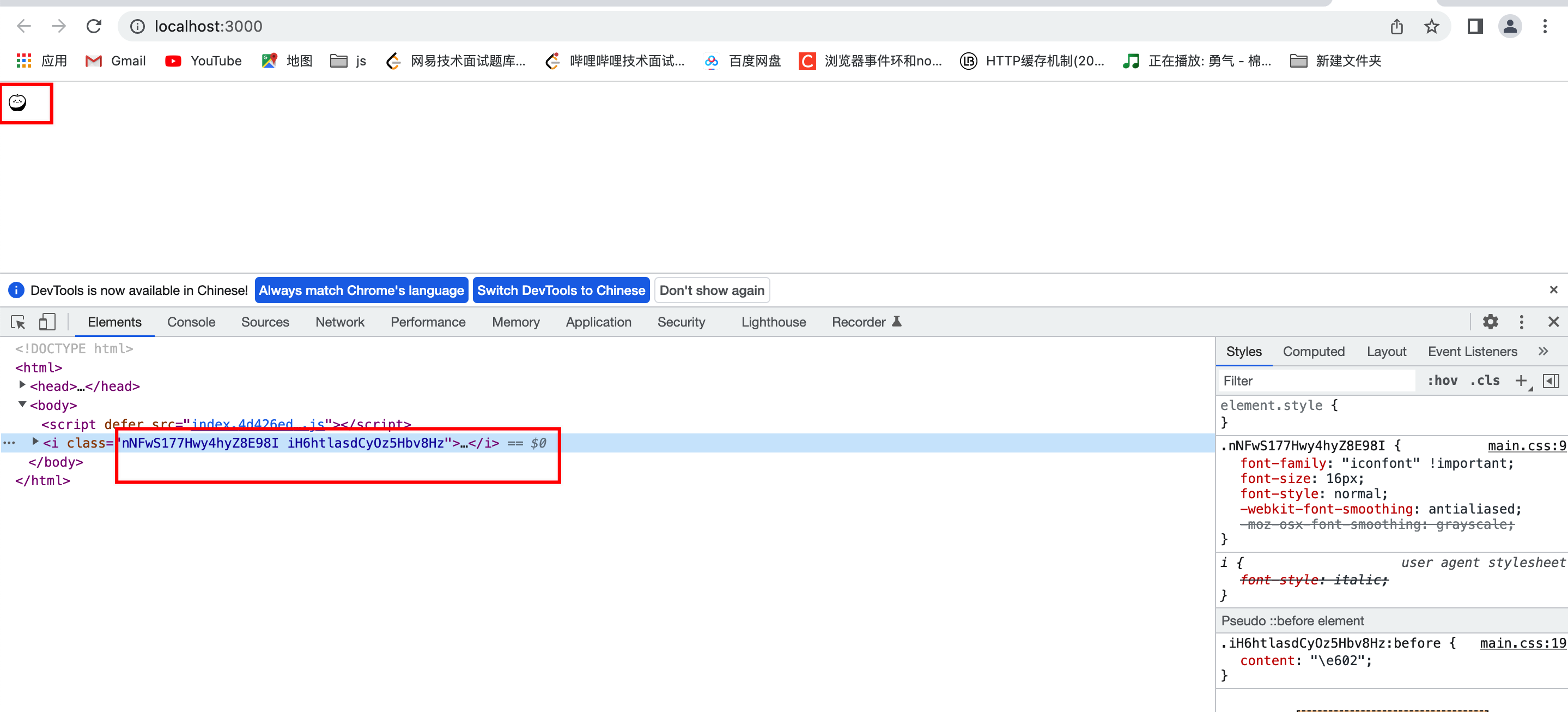Screen dimensions: 1568x712
Task: Show more Styles pane tabs chevron
Action: [1542, 352]
